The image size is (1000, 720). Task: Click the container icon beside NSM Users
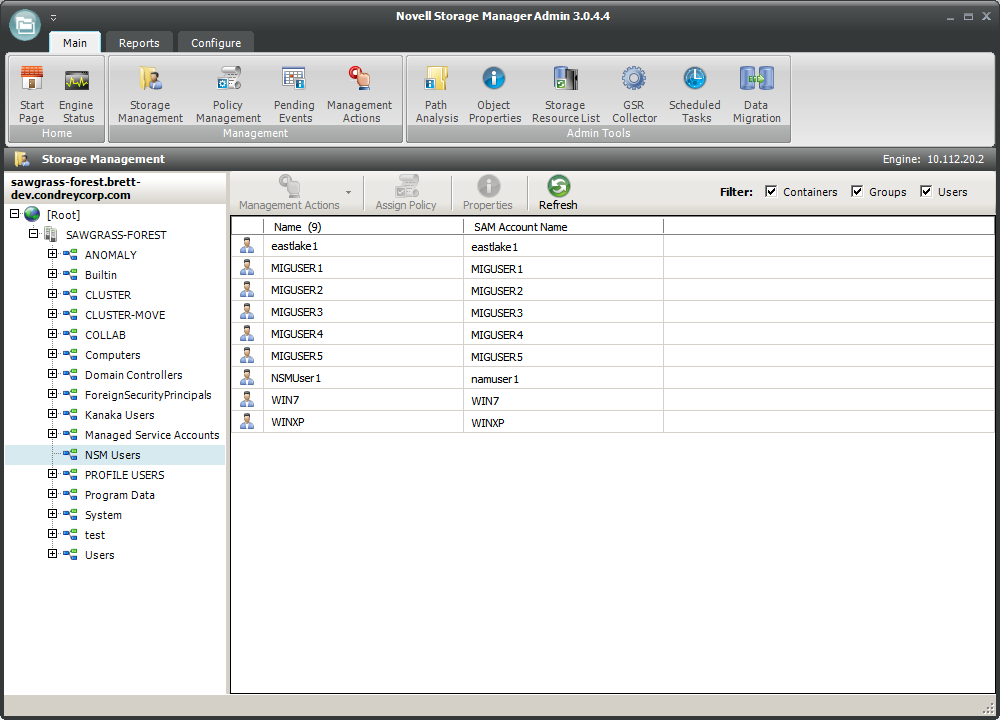click(x=70, y=455)
